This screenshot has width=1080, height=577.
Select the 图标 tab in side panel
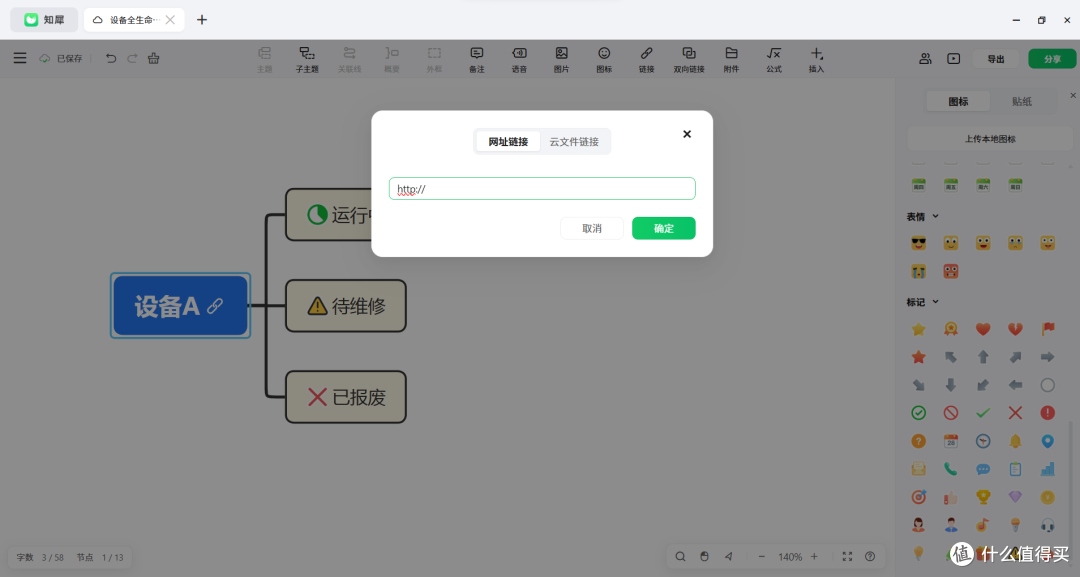pyautogui.click(x=958, y=102)
